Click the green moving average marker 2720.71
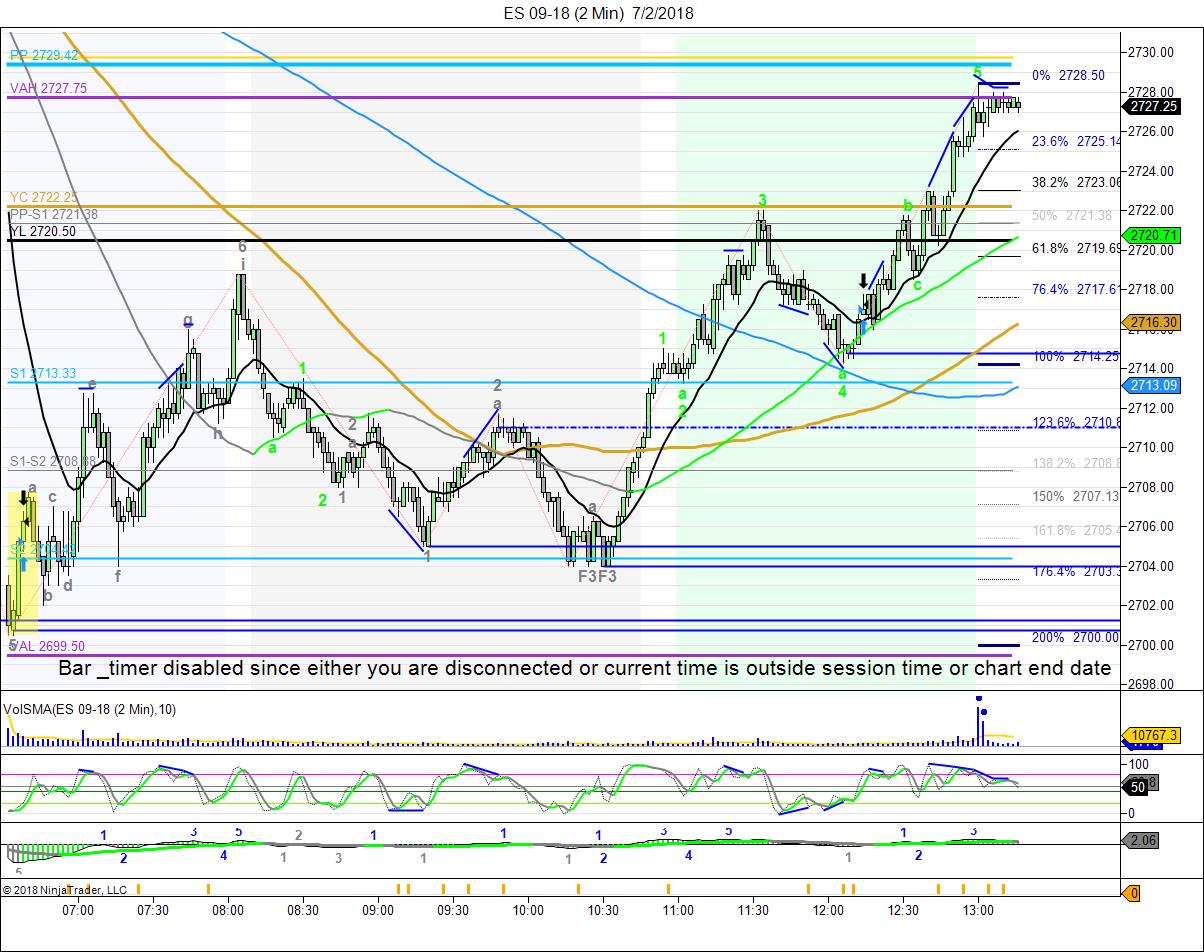Image resolution: width=1204 pixels, height=952 pixels. click(1151, 236)
